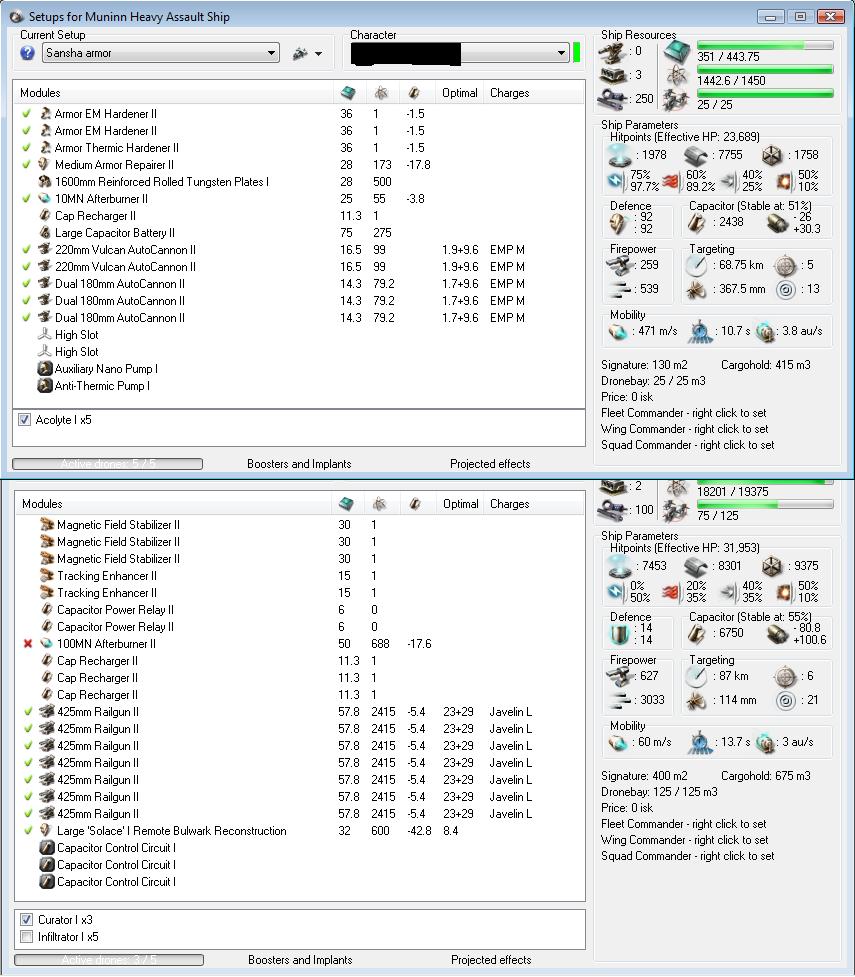The width and height of the screenshot is (855, 977).
Task: Click thermal resistance icon showing 60% and 89.2%
Action: [671, 181]
